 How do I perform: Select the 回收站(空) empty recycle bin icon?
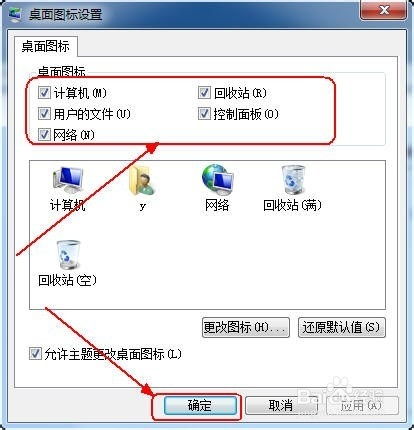click(68, 255)
